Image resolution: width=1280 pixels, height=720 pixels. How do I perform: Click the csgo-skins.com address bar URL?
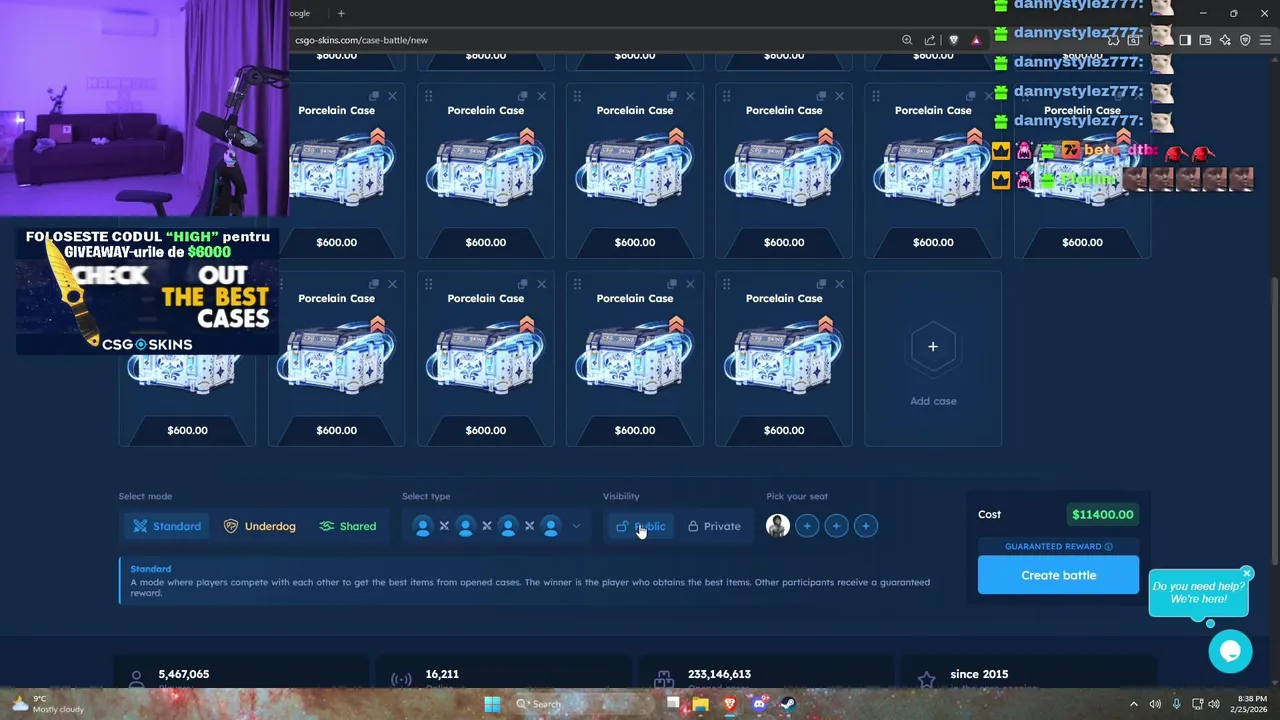coord(361,40)
